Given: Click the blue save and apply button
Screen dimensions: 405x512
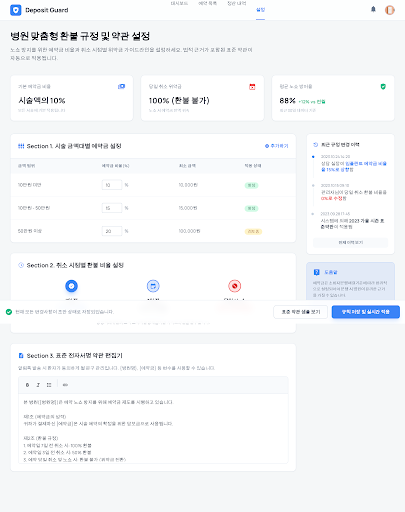Looking at the screenshot, I should pos(366,312).
